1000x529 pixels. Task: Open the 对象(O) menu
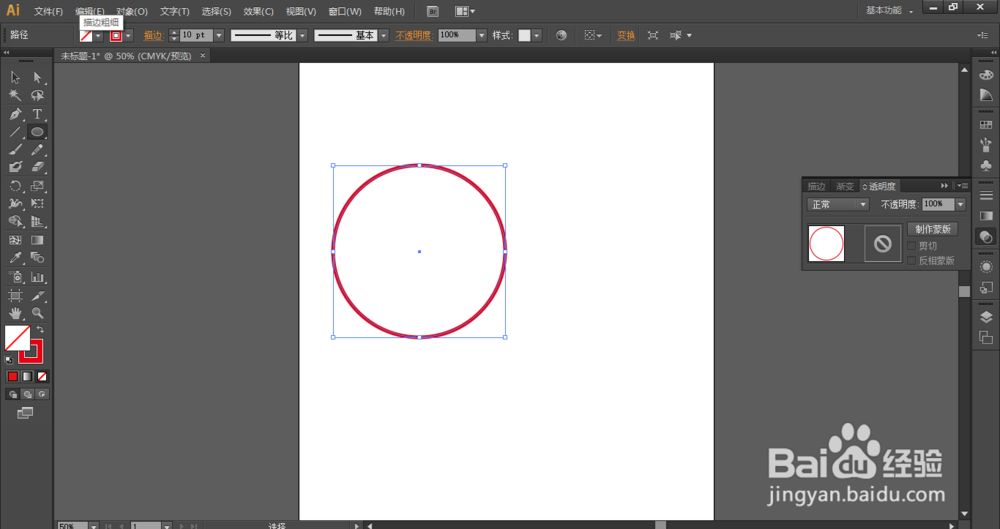pyautogui.click(x=132, y=11)
